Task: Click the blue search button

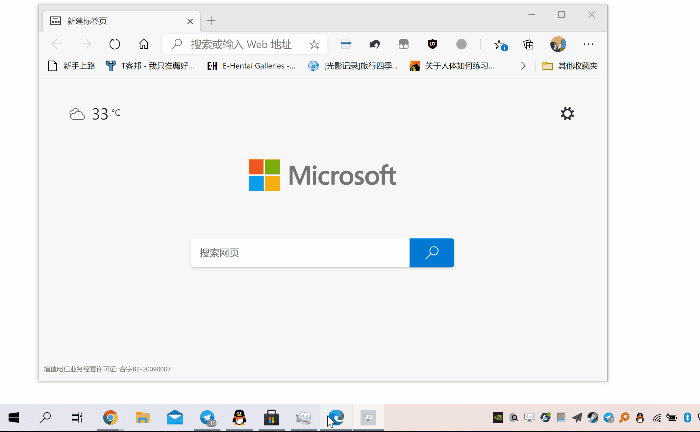Action: [x=432, y=253]
